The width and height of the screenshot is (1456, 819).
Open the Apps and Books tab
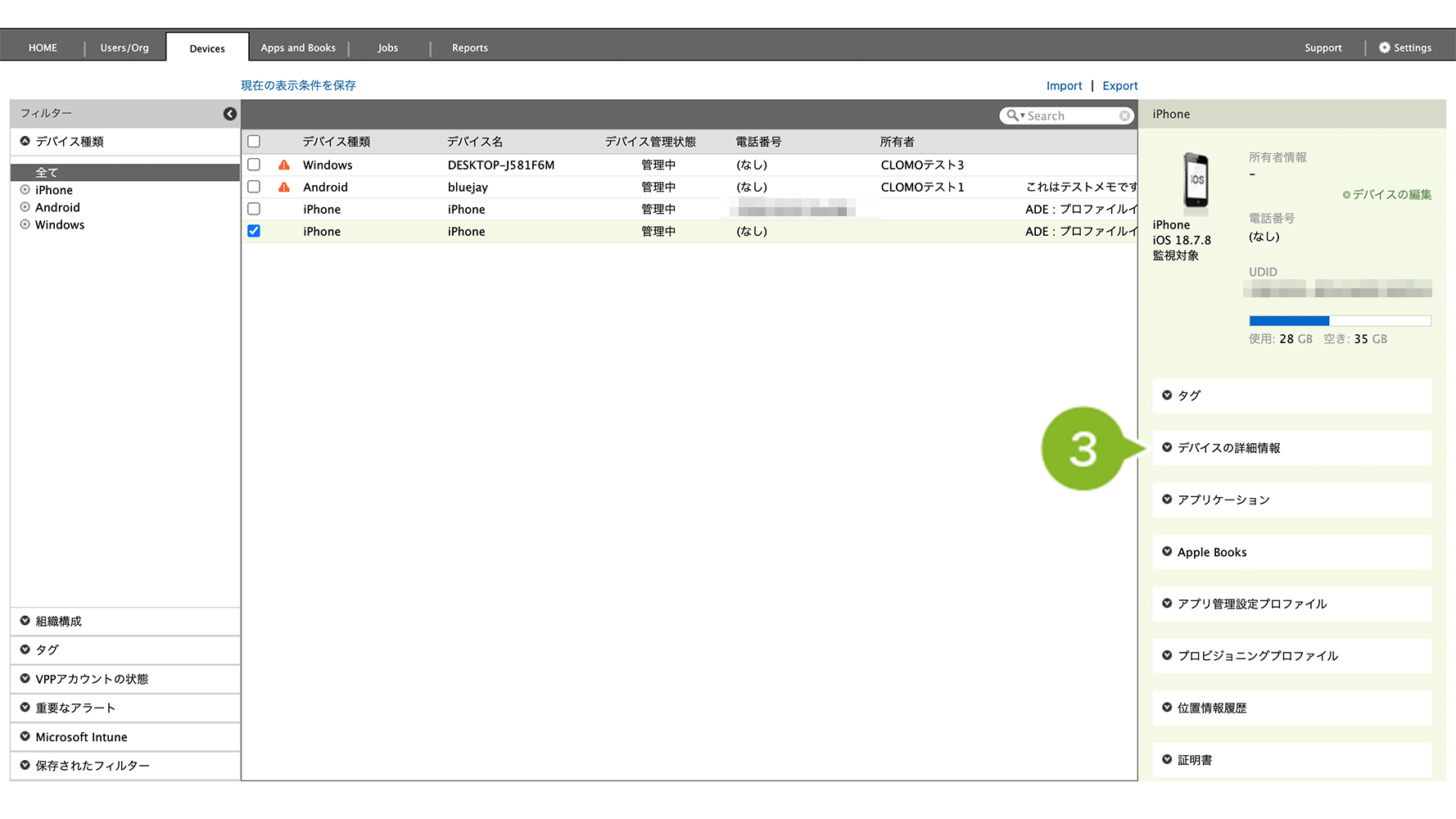coord(298,48)
